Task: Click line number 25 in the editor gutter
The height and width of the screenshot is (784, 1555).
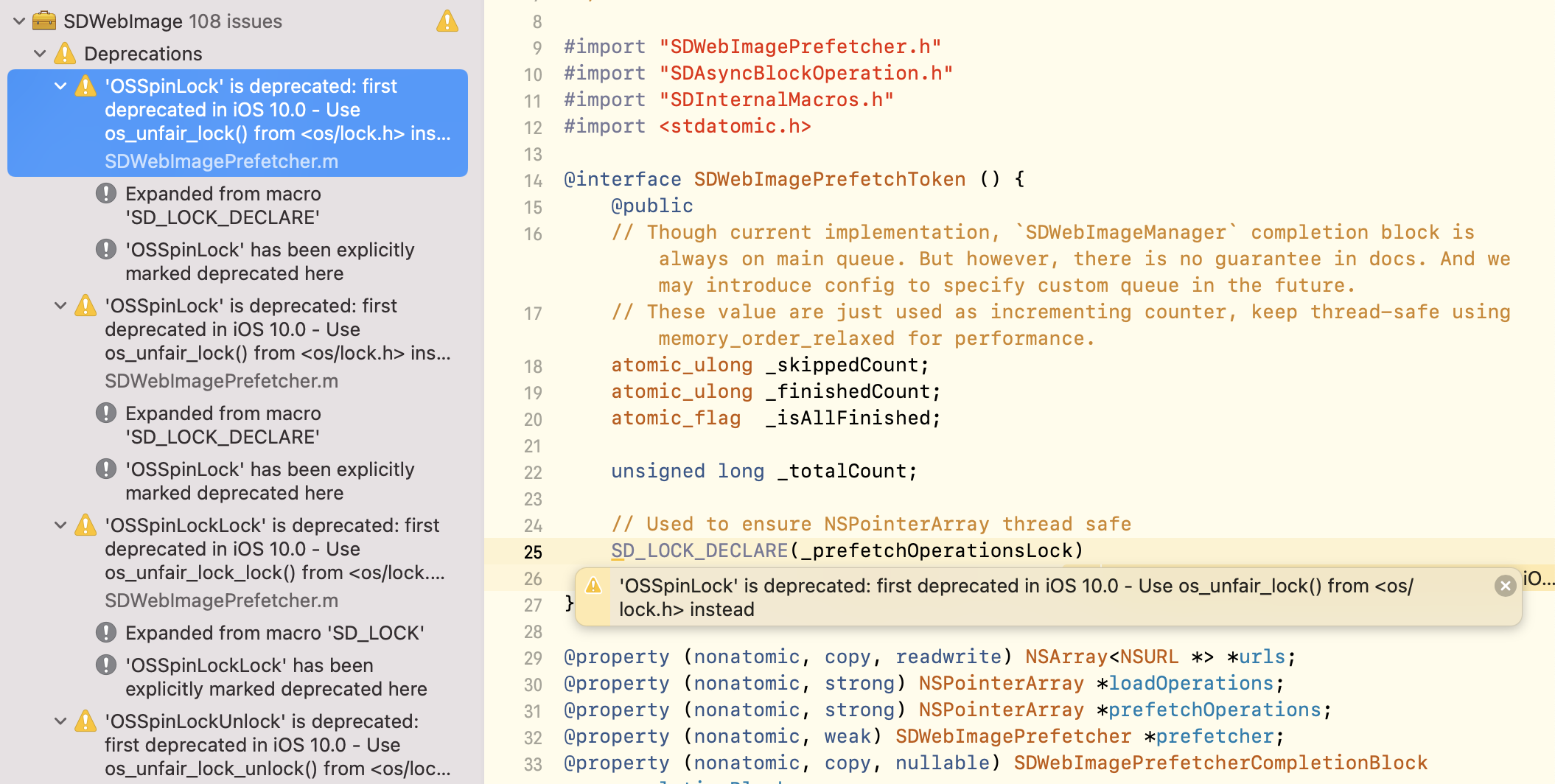Action: pos(533,551)
